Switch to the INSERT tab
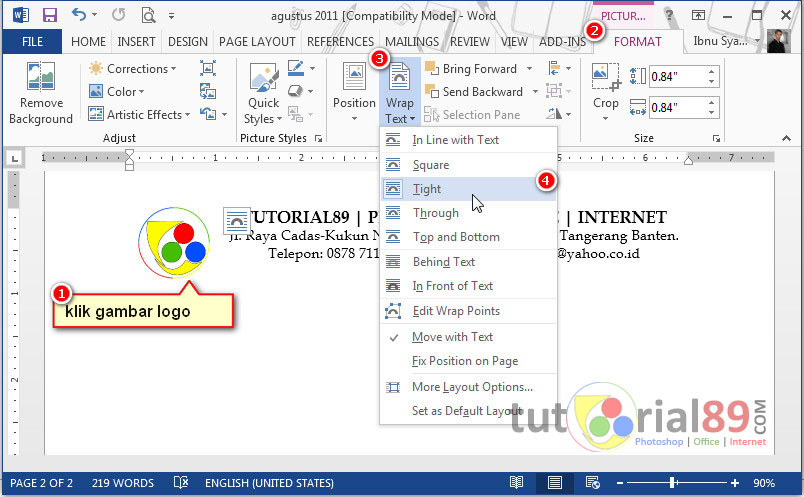The height and width of the screenshot is (497, 804). (x=136, y=42)
